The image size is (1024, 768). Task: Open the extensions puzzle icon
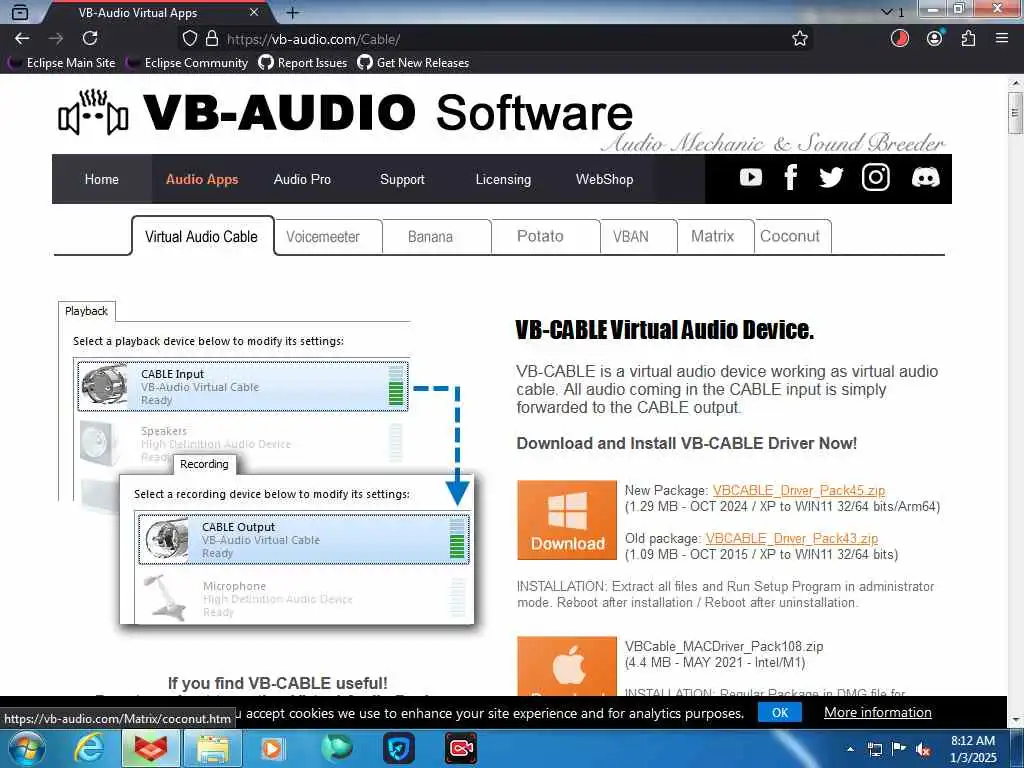tap(968, 39)
